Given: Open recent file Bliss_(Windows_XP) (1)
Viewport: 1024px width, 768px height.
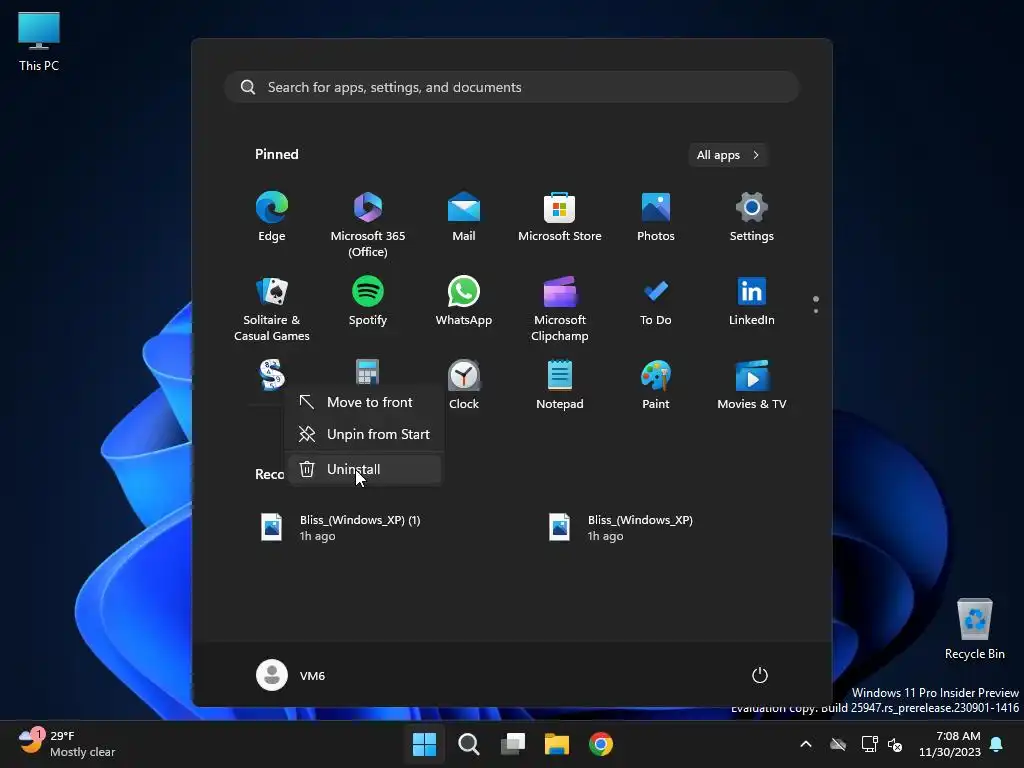Looking at the screenshot, I should point(341,528).
